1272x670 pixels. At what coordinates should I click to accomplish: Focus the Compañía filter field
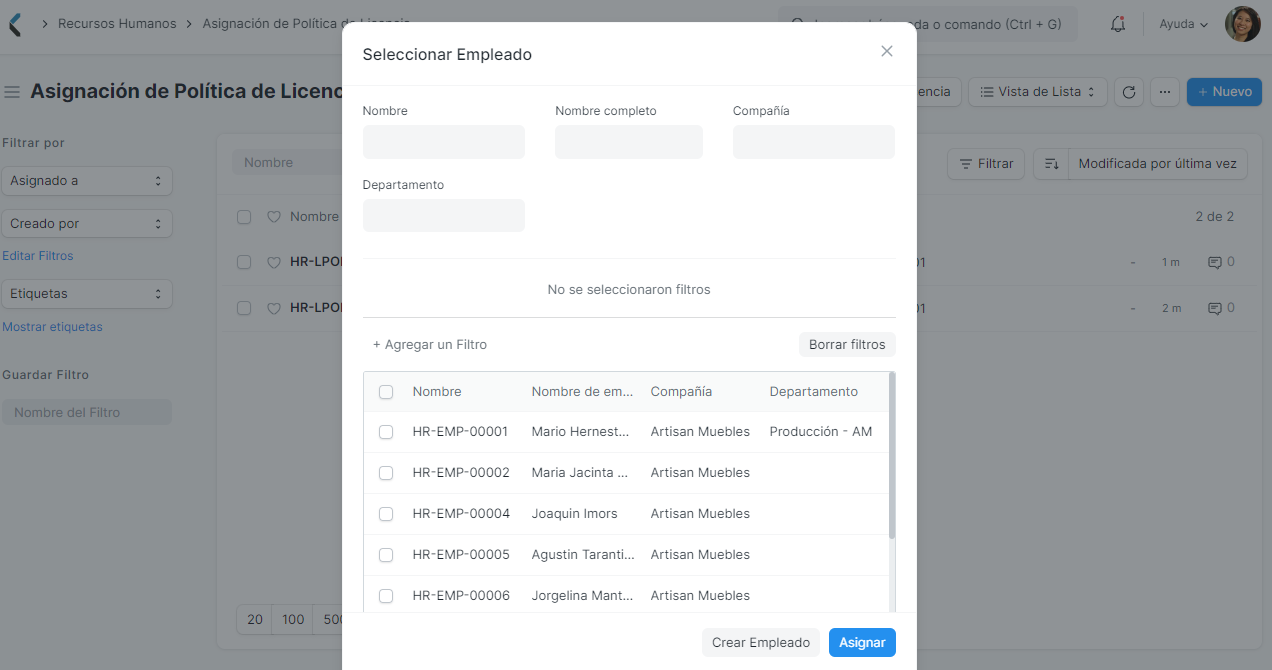814,142
